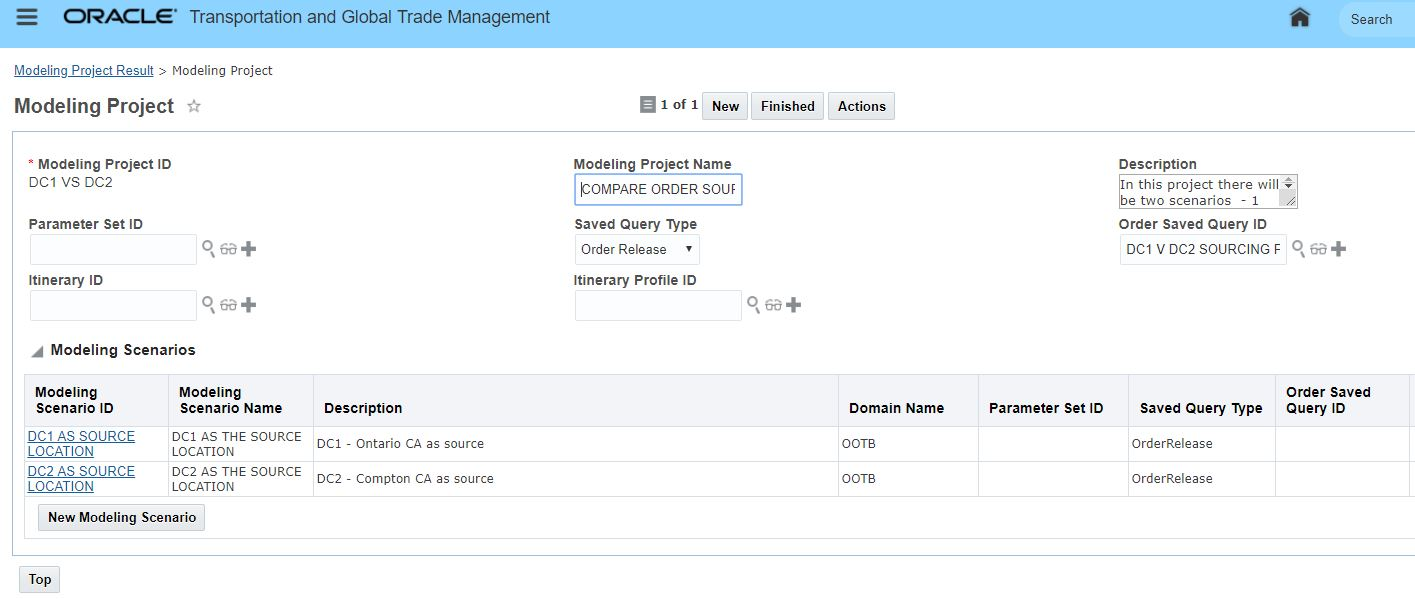1415x599 pixels.
Task: Click Parameter Set ID search magnifier
Action: tap(208, 249)
